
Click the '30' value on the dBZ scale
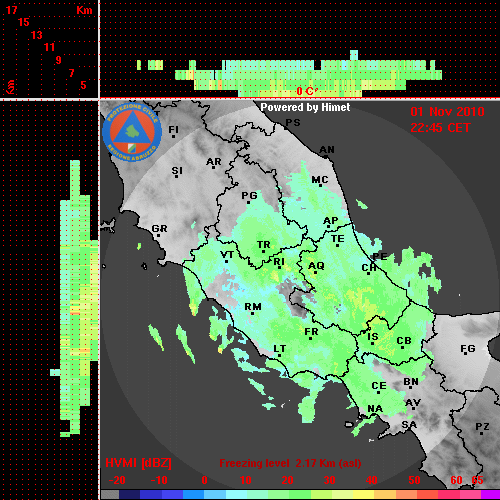point(330,480)
